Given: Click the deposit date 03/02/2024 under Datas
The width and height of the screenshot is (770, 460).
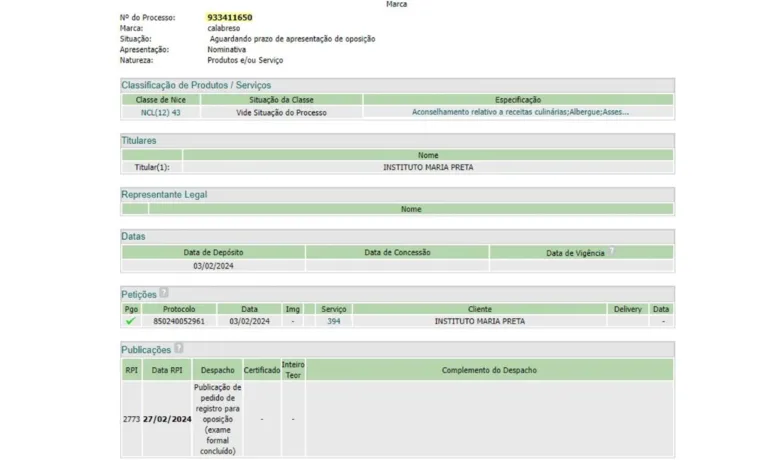Looking at the screenshot, I should click(x=212, y=266).
